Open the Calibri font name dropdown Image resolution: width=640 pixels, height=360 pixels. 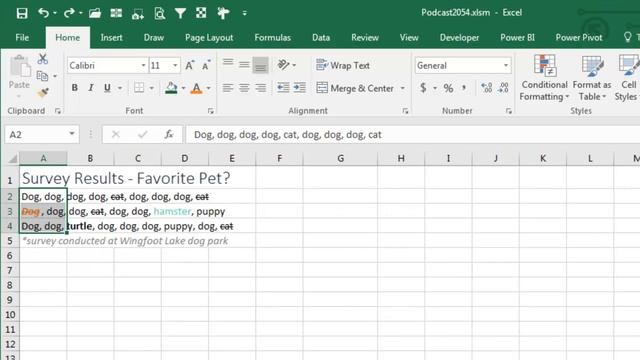pyautogui.click(x=143, y=65)
